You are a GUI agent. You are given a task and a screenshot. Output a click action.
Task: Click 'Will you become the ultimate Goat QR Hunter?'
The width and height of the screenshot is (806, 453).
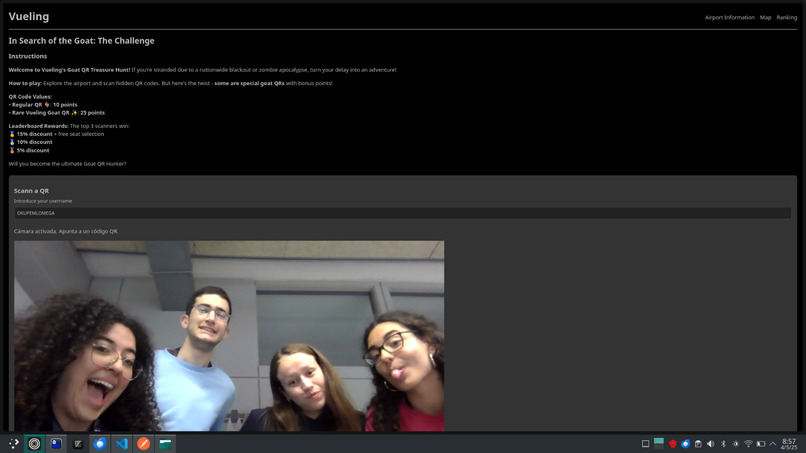pos(67,164)
